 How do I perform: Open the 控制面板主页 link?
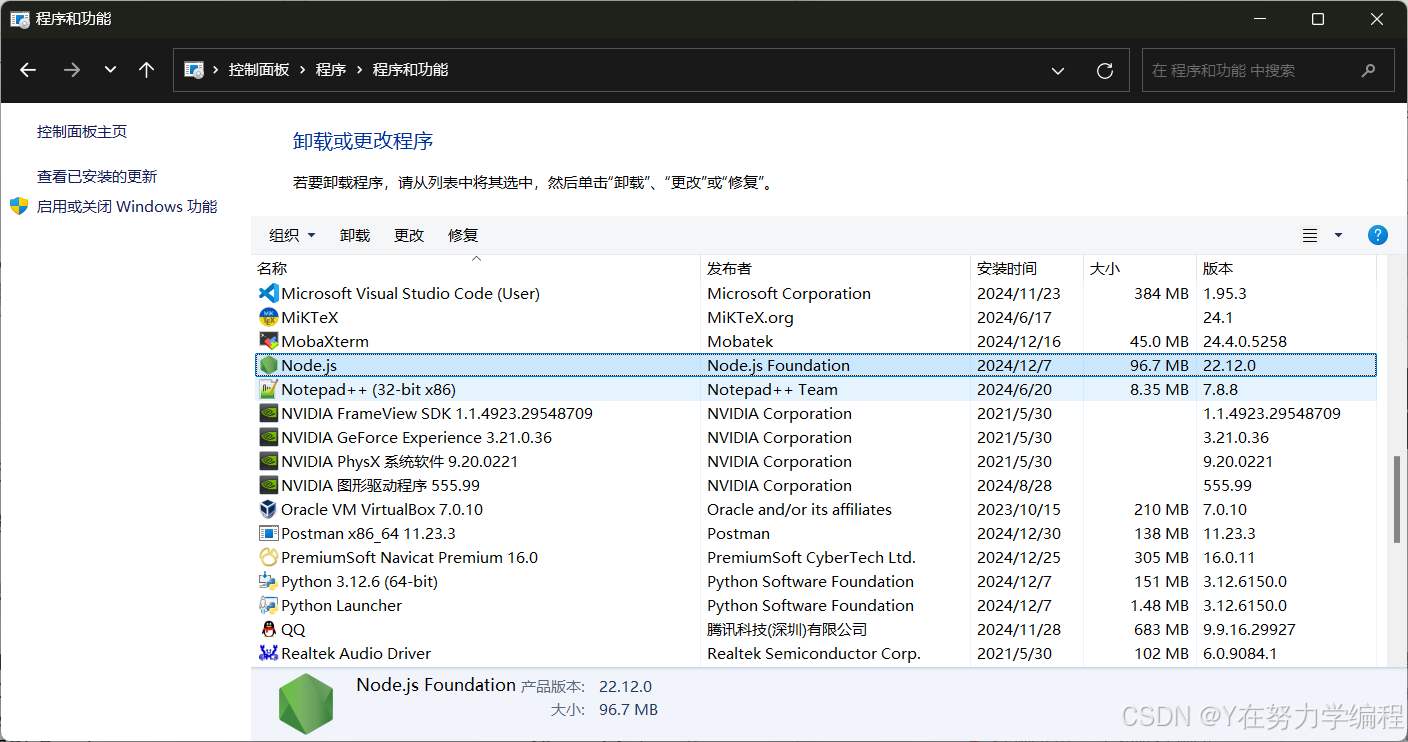pyautogui.click(x=82, y=131)
